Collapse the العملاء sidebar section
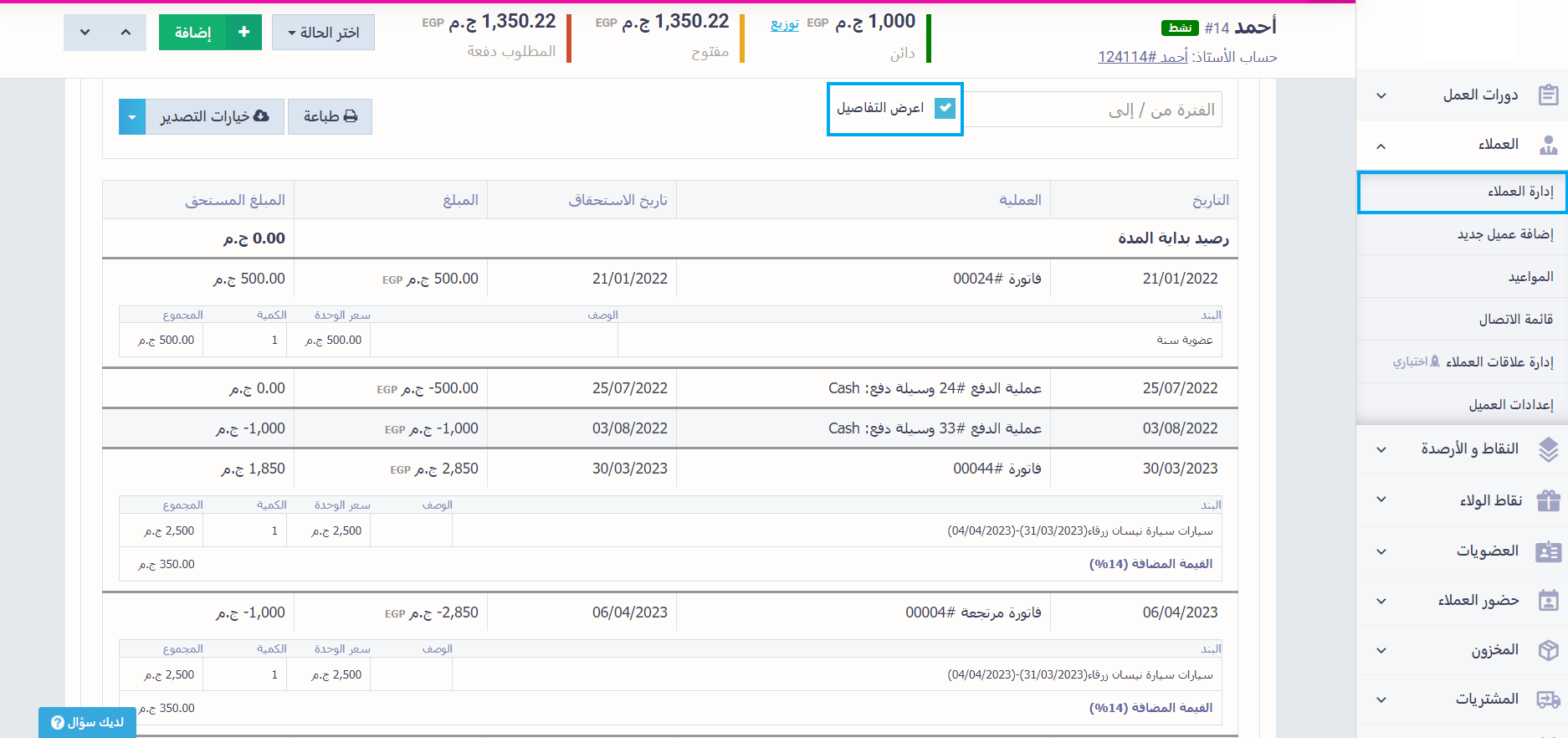This screenshot has height=738, width=1568. [x=1381, y=146]
